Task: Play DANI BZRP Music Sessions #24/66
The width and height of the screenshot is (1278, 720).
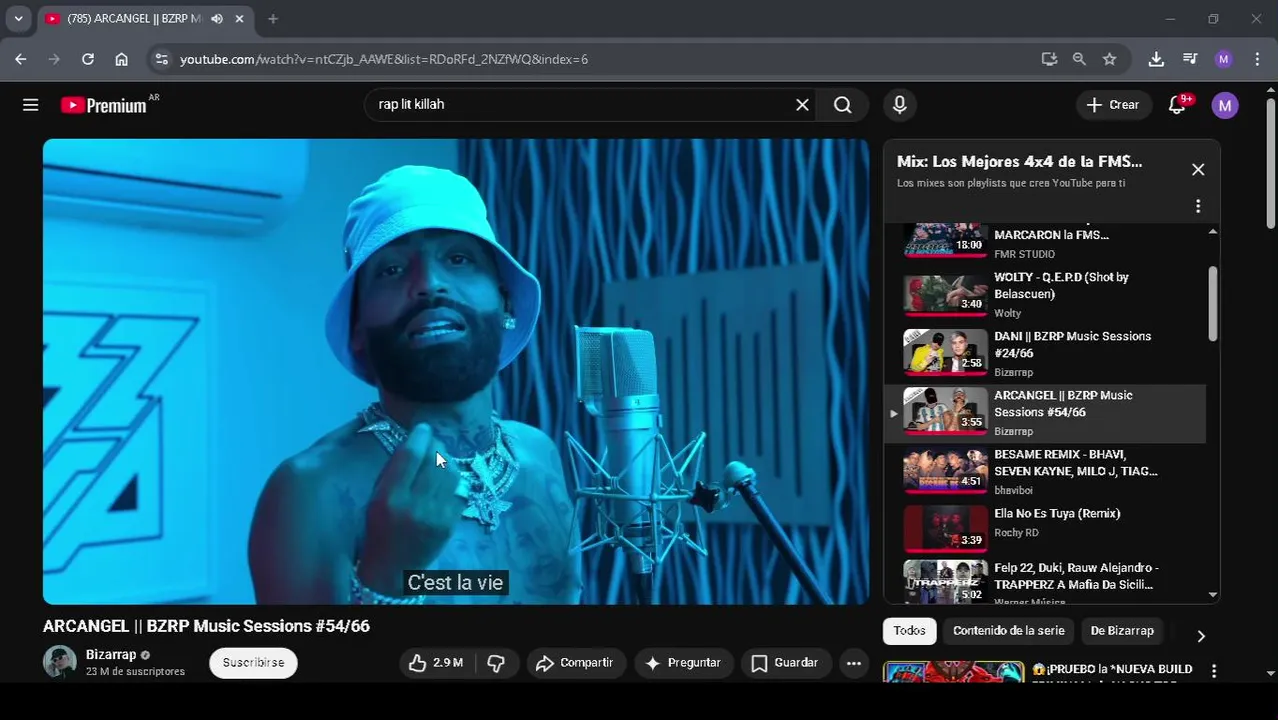Action: [1045, 354]
